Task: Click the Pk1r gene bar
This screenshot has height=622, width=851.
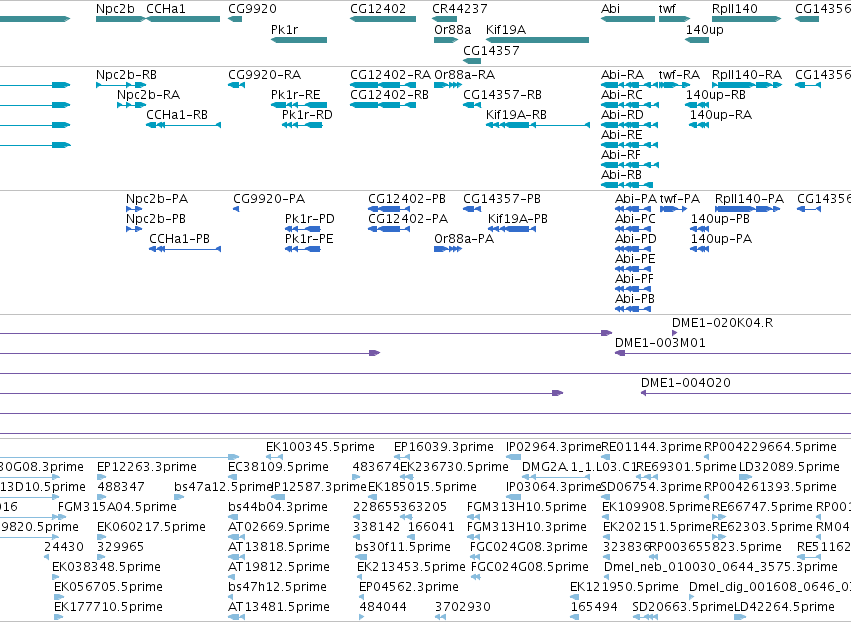Action: (x=299, y=40)
